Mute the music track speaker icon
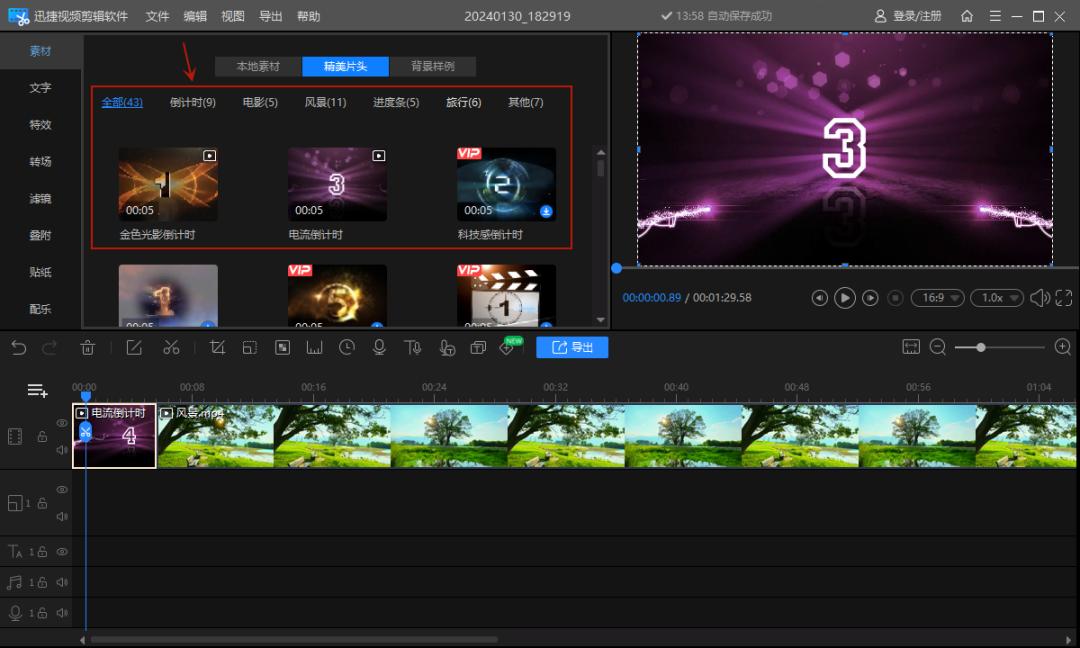The image size is (1080, 648). tap(62, 582)
